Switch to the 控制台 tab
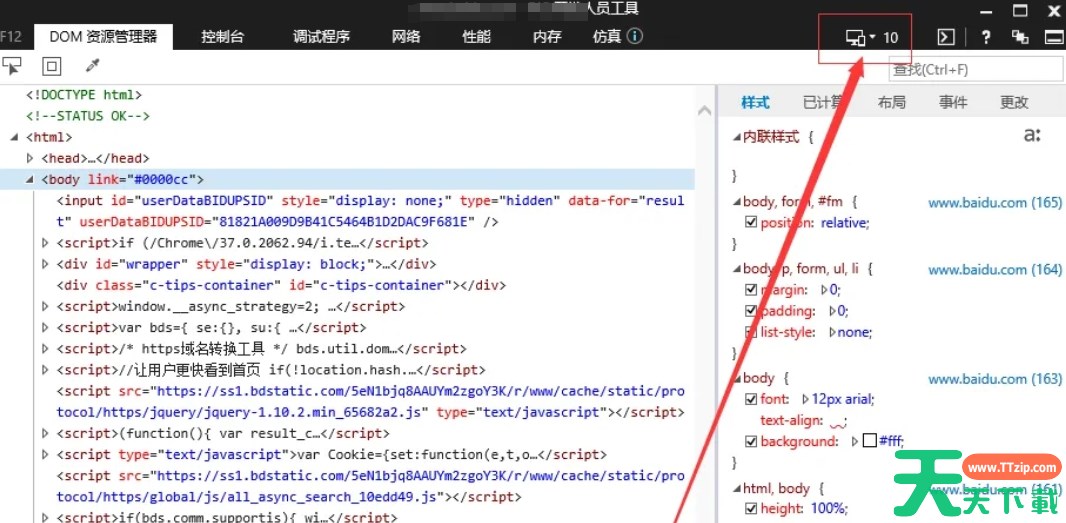The width and height of the screenshot is (1066, 523). (222, 37)
